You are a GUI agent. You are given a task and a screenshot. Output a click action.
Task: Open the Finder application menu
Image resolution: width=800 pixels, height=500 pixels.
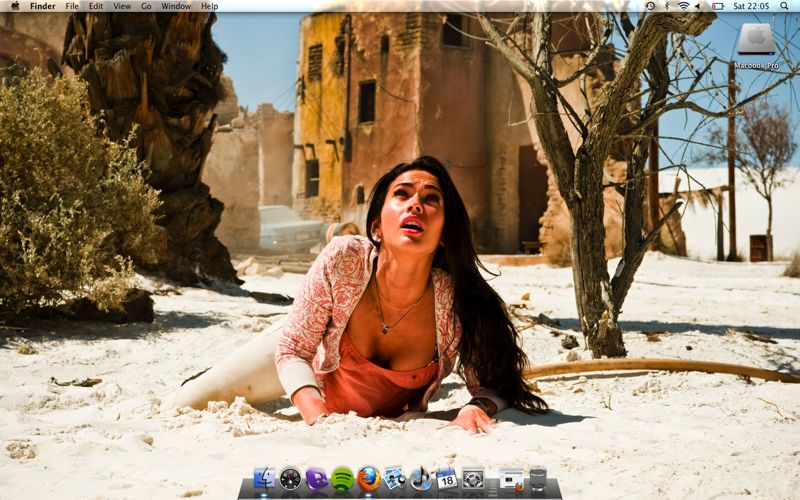tap(43, 6)
